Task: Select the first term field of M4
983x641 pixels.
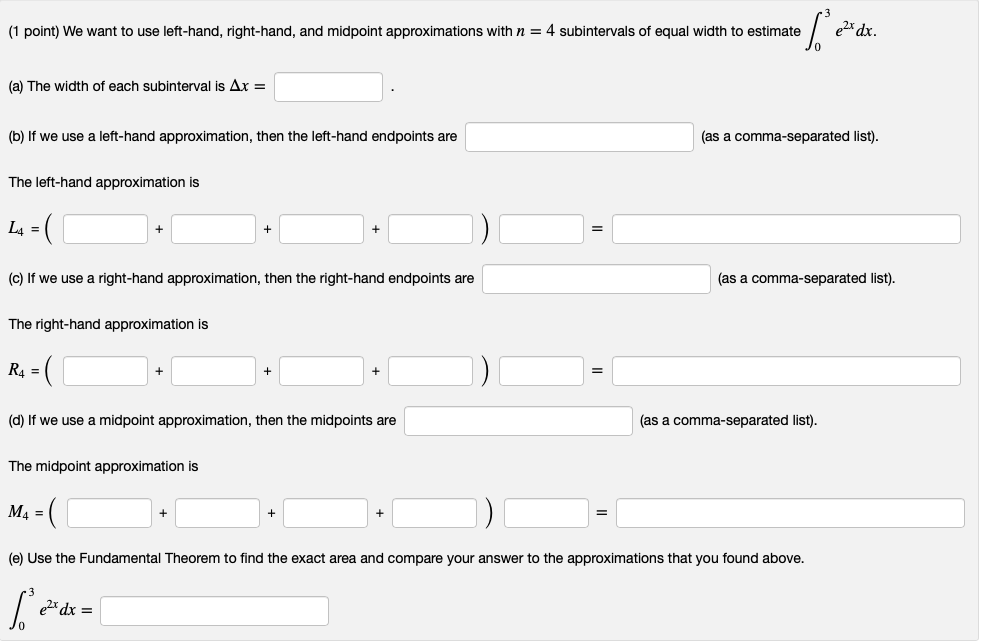Action: (x=108, y=513)
